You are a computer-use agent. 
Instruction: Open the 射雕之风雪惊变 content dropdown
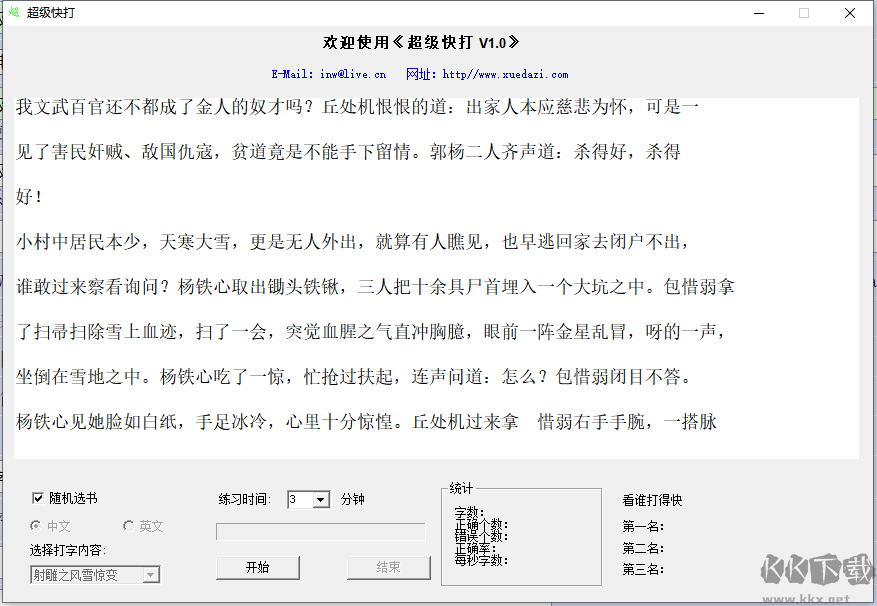(150, 575)
